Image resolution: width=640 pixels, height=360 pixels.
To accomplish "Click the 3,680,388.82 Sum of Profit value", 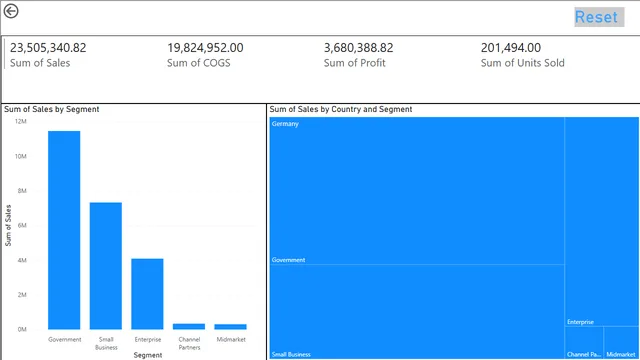I will (x=358, y=48).
